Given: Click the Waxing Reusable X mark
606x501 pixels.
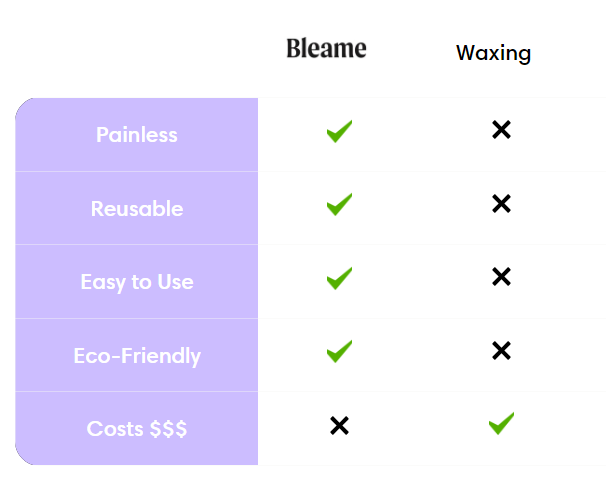Looking at the screenshot, I should pyautogui.click(x=501, y=203).
